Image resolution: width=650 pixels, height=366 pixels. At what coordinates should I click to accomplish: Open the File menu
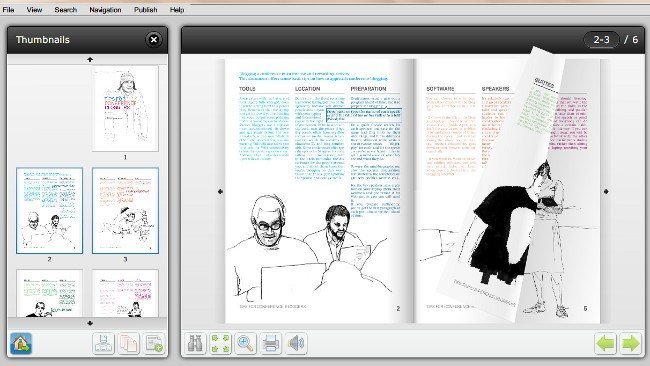tap(8, 9)
